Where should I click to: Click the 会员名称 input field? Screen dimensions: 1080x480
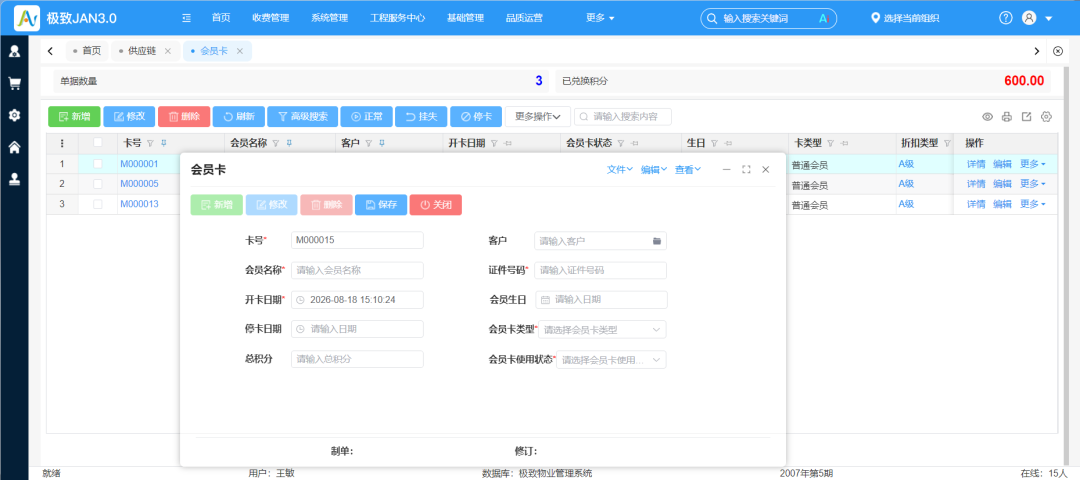point(357,271)
